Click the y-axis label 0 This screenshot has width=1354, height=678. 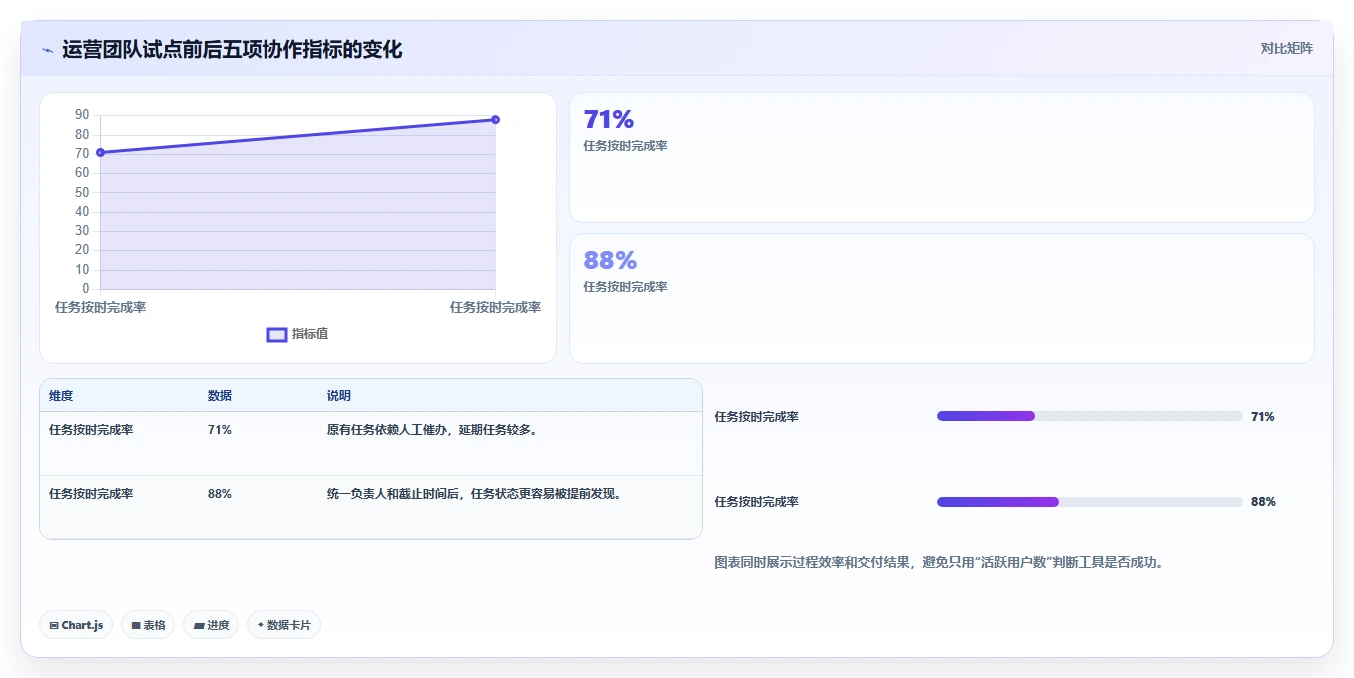pyautogui.click(x=86, y=289)
